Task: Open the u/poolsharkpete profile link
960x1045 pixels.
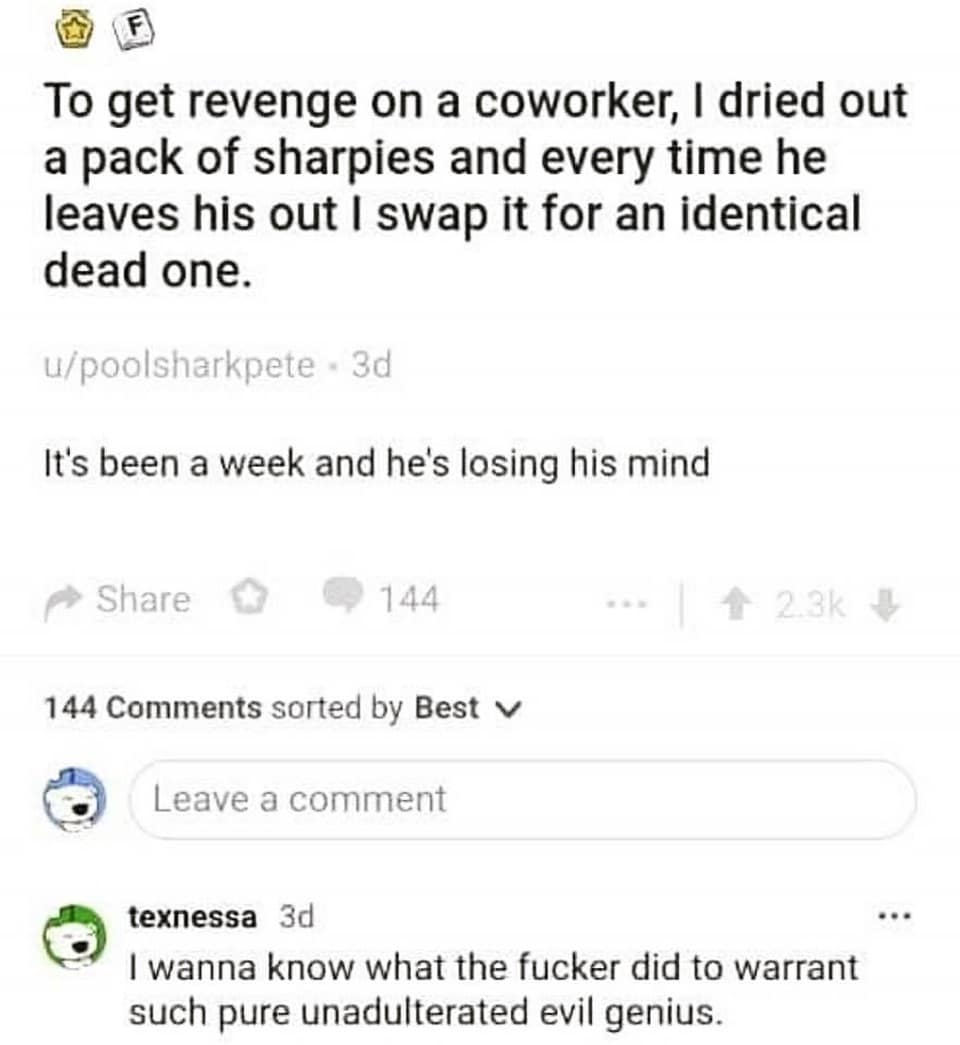Action: point(179,366)
